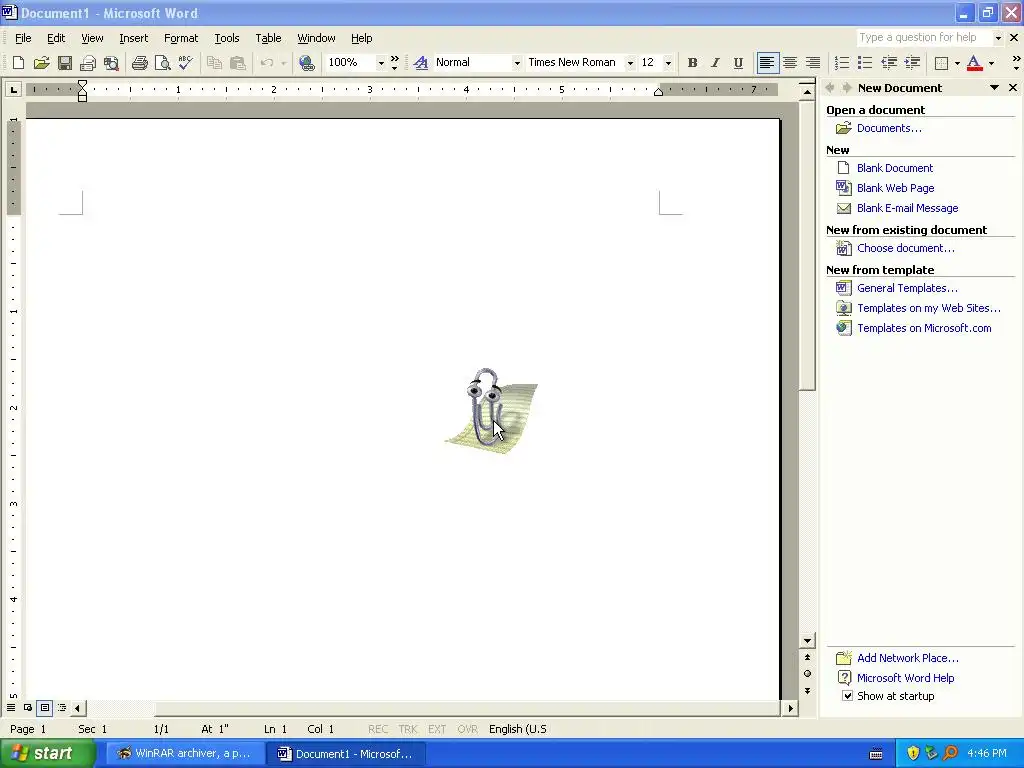The height and width of the screenshot is (768, 1024).
Task: Run the Spelling and Grammar check icon
Action: pyautogui.click(x=185, y=63)
